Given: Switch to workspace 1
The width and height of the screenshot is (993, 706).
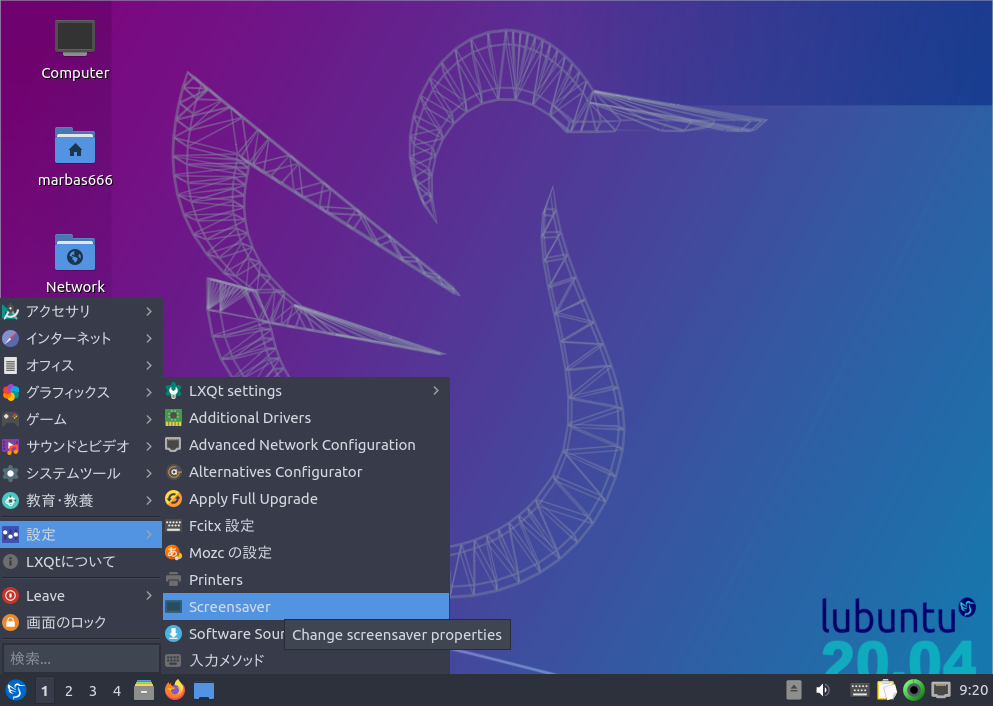Looking at the screenshot, I should (x=44, y=691).
